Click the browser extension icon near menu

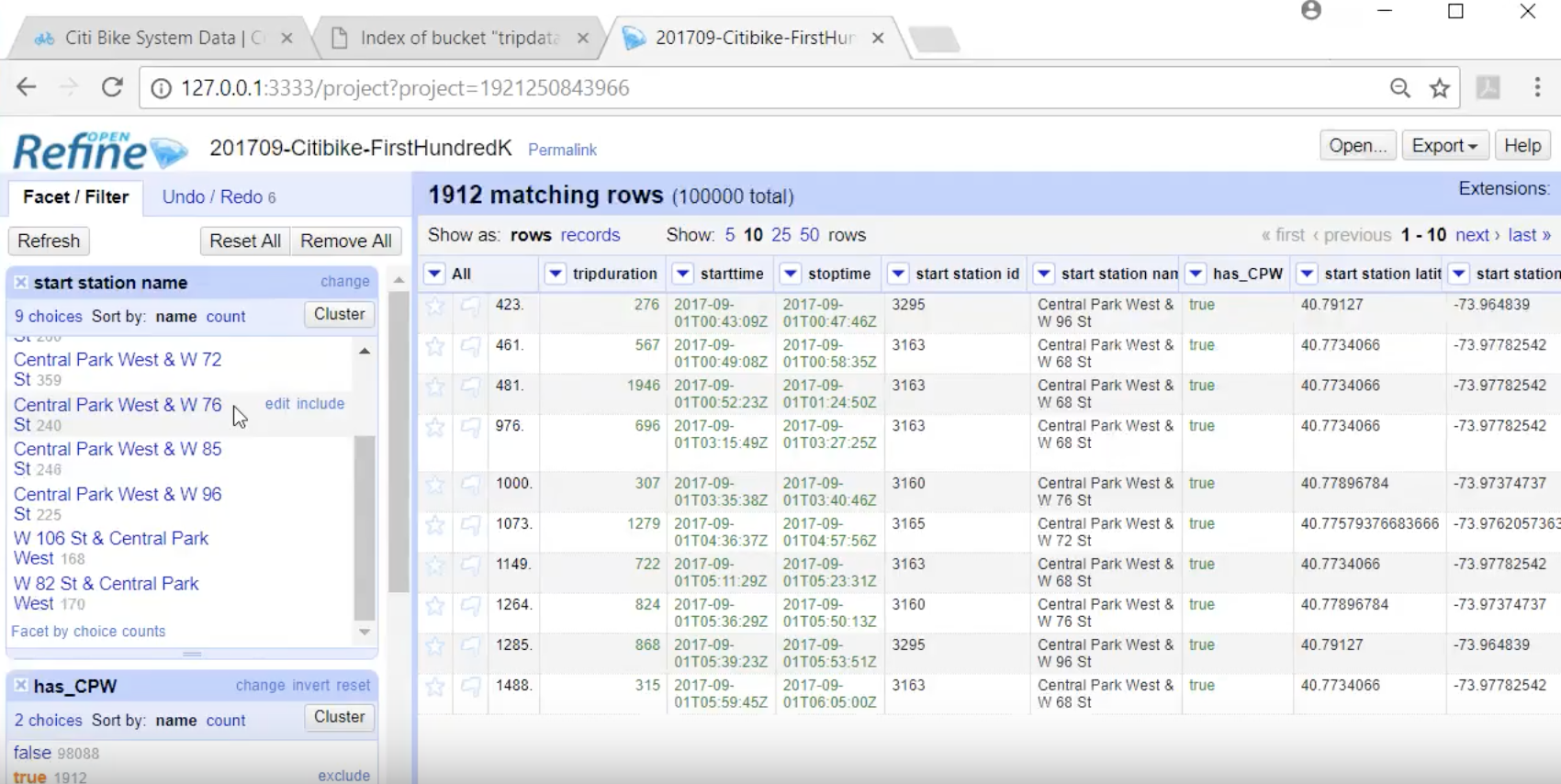pos(1488,87)
